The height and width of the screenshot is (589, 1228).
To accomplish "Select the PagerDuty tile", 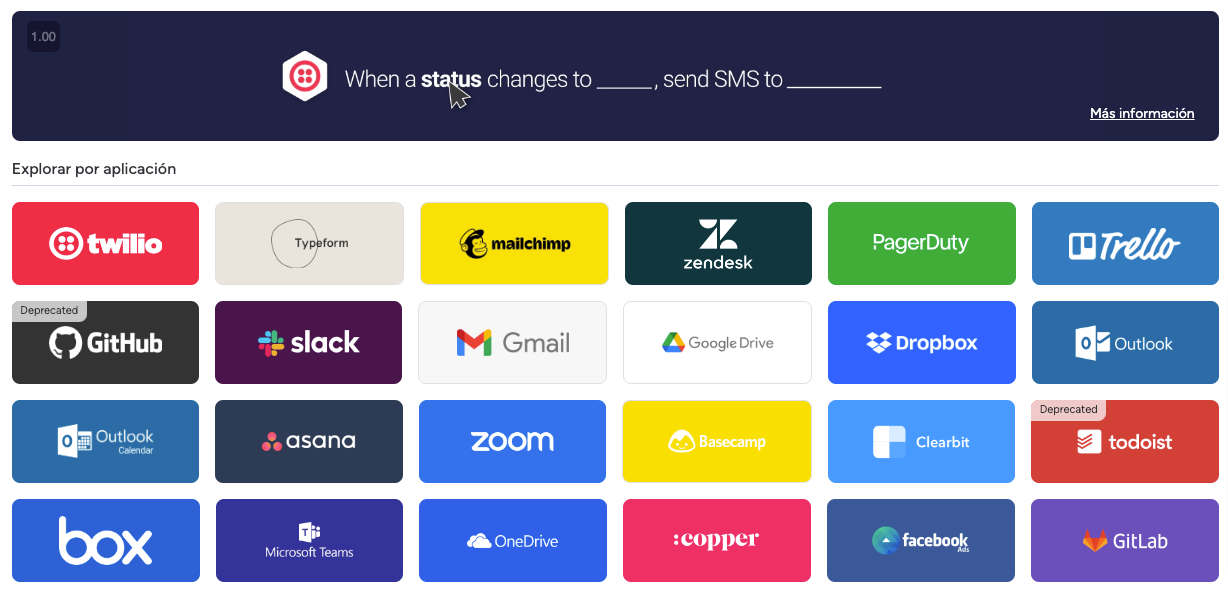I will tap(922, 243).
